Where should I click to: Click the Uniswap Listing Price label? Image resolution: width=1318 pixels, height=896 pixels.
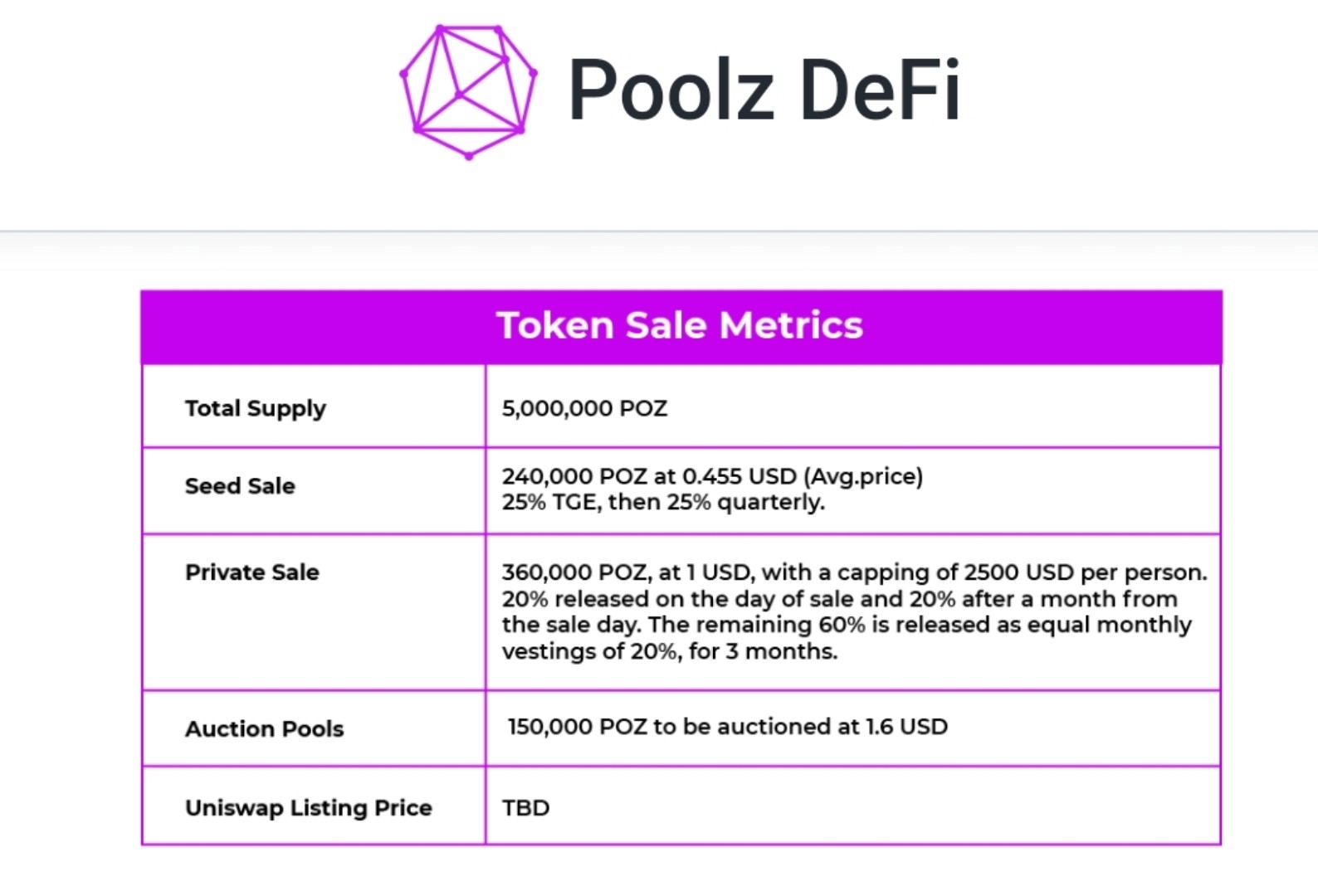(309, 808)
